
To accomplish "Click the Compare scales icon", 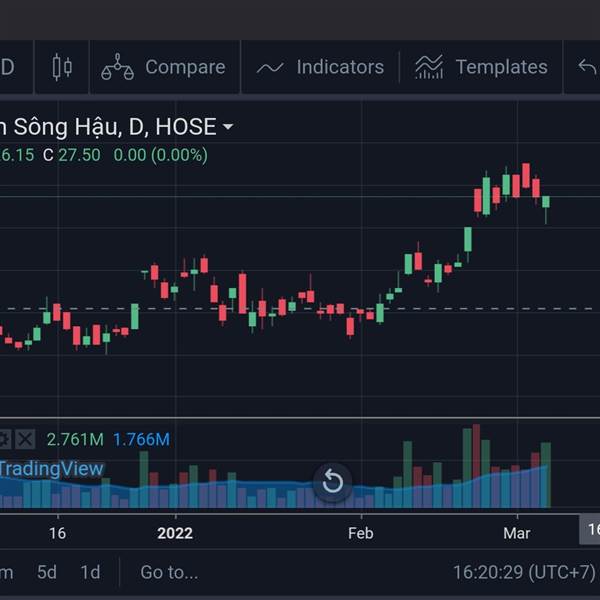I will pos(117,67).
